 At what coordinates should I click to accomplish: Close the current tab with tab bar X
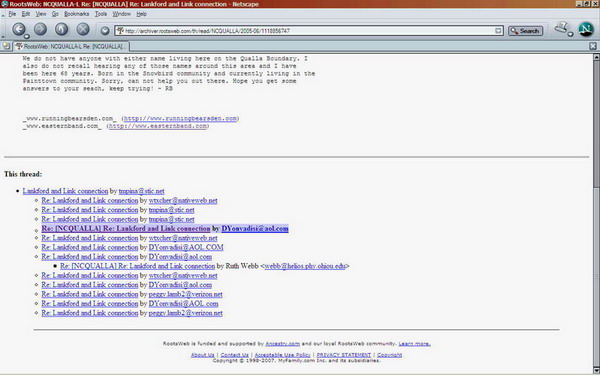click(593, 46)
